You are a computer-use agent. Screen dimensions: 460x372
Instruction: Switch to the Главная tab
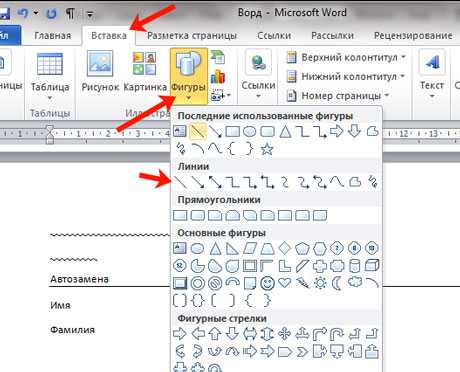point(53,35)
